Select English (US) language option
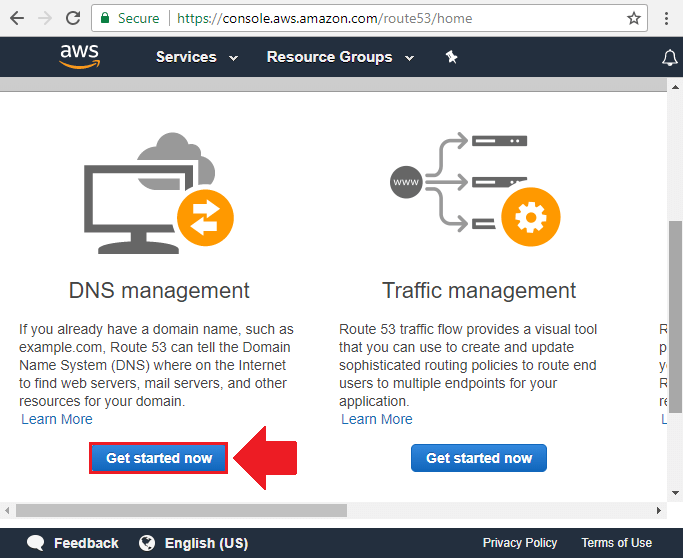The image size is (683, 558). pyautogui.click(x=206, y=543)
